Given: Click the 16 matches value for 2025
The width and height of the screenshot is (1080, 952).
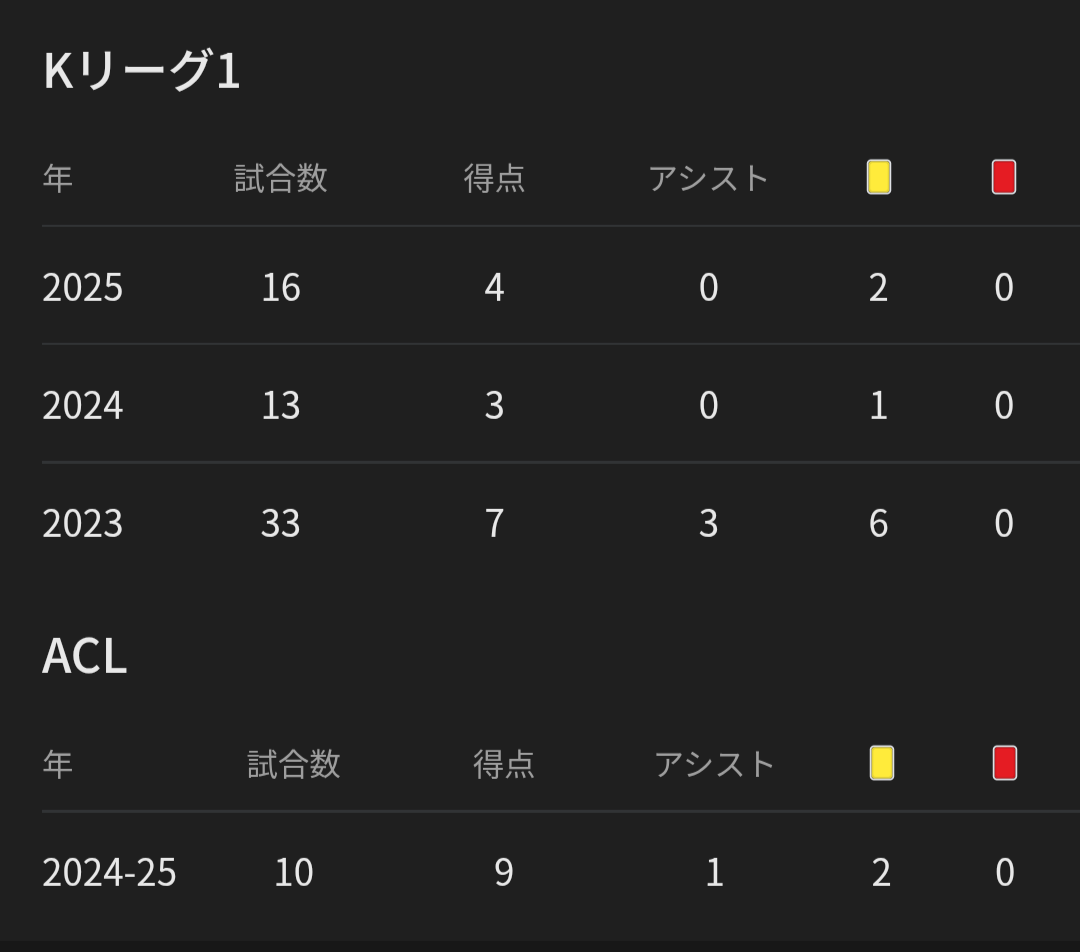Looking at the screenshot, I should tap(280, 288).
